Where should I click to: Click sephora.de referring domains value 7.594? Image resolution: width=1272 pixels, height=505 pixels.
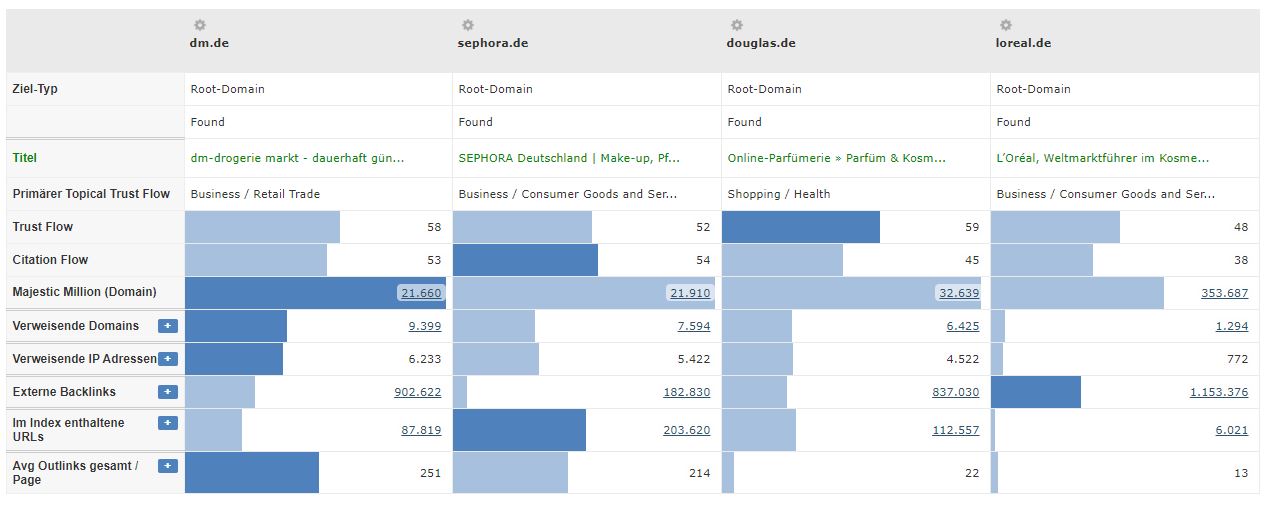coord(693,326)
